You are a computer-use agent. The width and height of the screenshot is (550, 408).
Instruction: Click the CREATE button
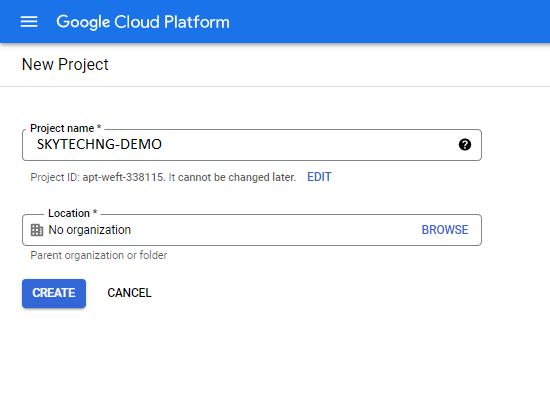click(x=54, y=293)
